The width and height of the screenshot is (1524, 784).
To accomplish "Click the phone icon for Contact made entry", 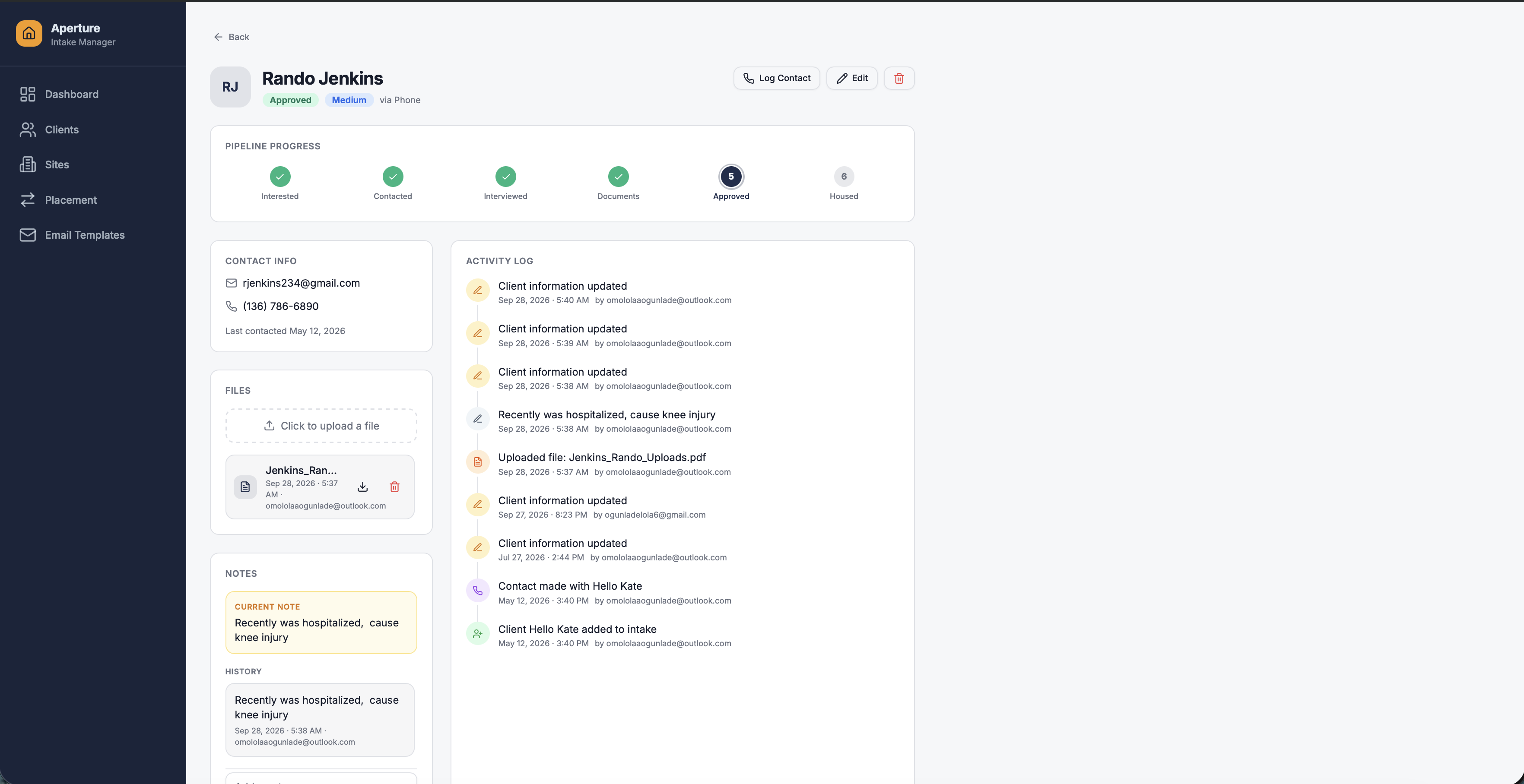I will click(477, 591).
